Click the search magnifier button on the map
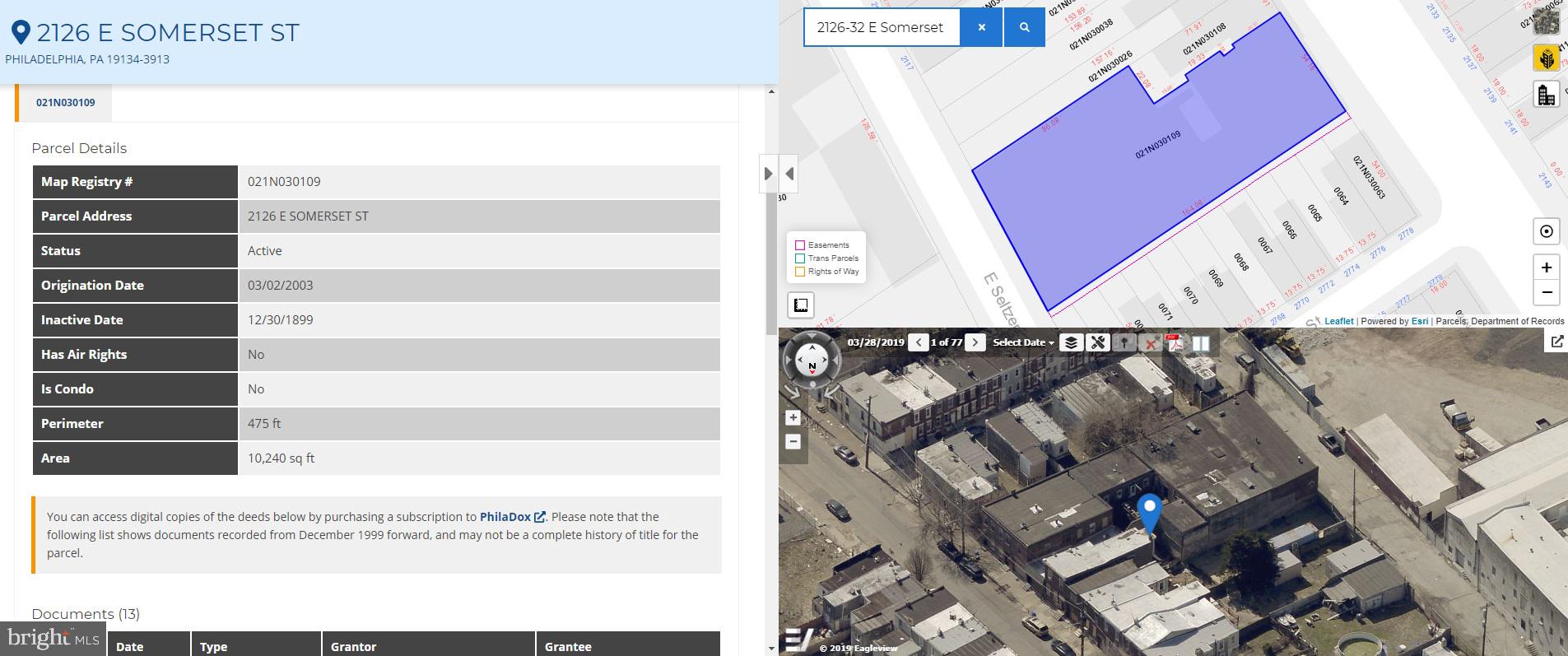The height and width of the screenshot is (656, 1568). click(1024, 27)
